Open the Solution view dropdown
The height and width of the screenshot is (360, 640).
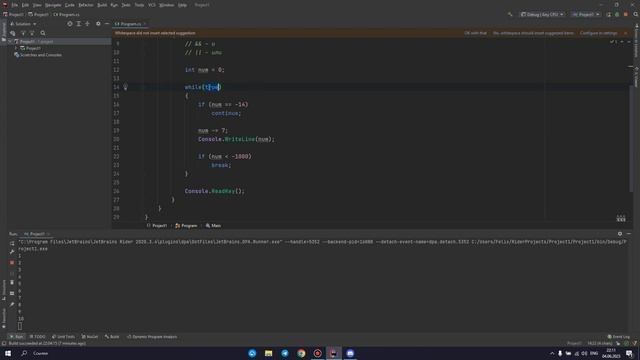24,24
